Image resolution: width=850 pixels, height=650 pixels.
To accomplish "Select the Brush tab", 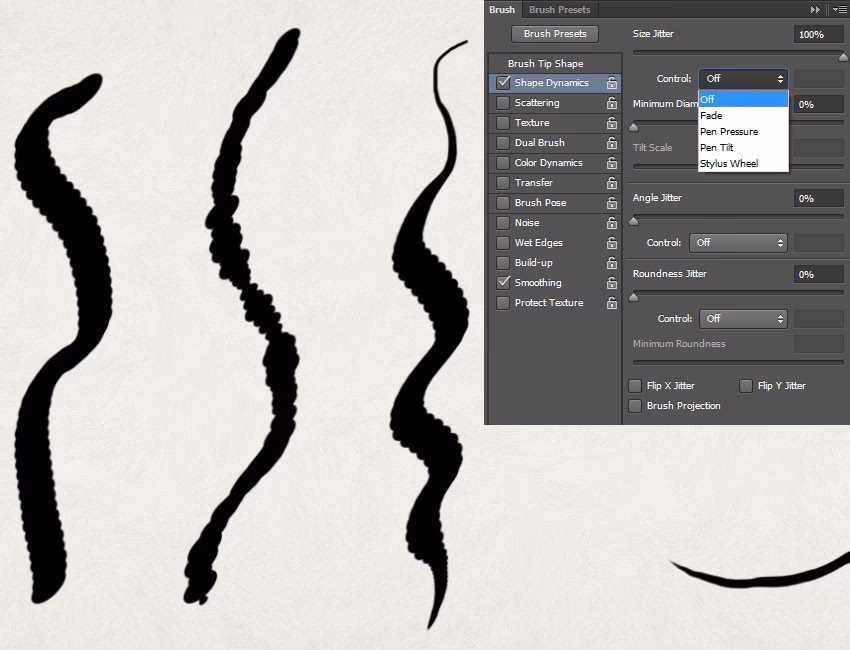I will [502, 9].
